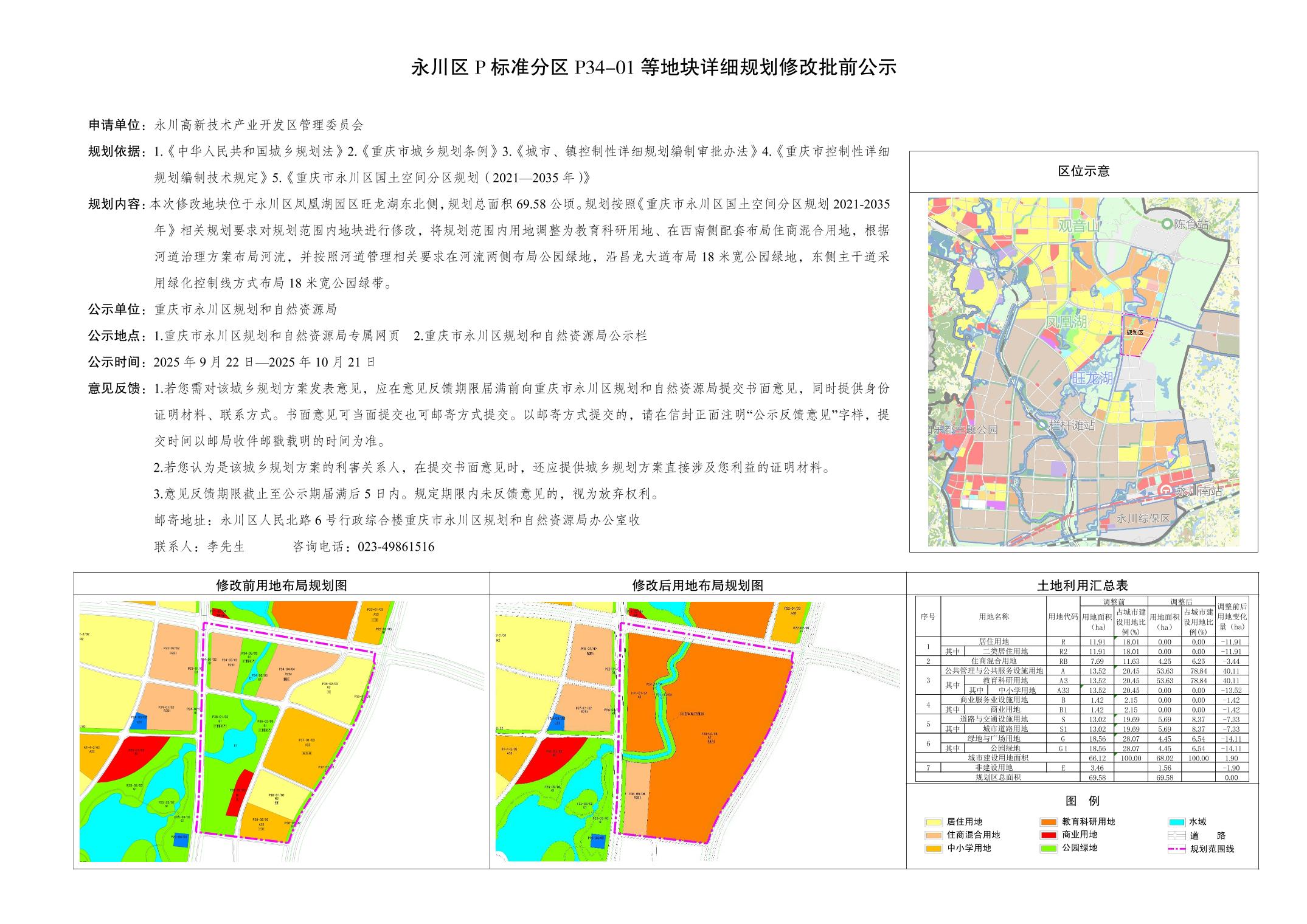The image size is (1307, 924).
Task: Click the 永川南站 station icon on map
Action: point(1167,491)
